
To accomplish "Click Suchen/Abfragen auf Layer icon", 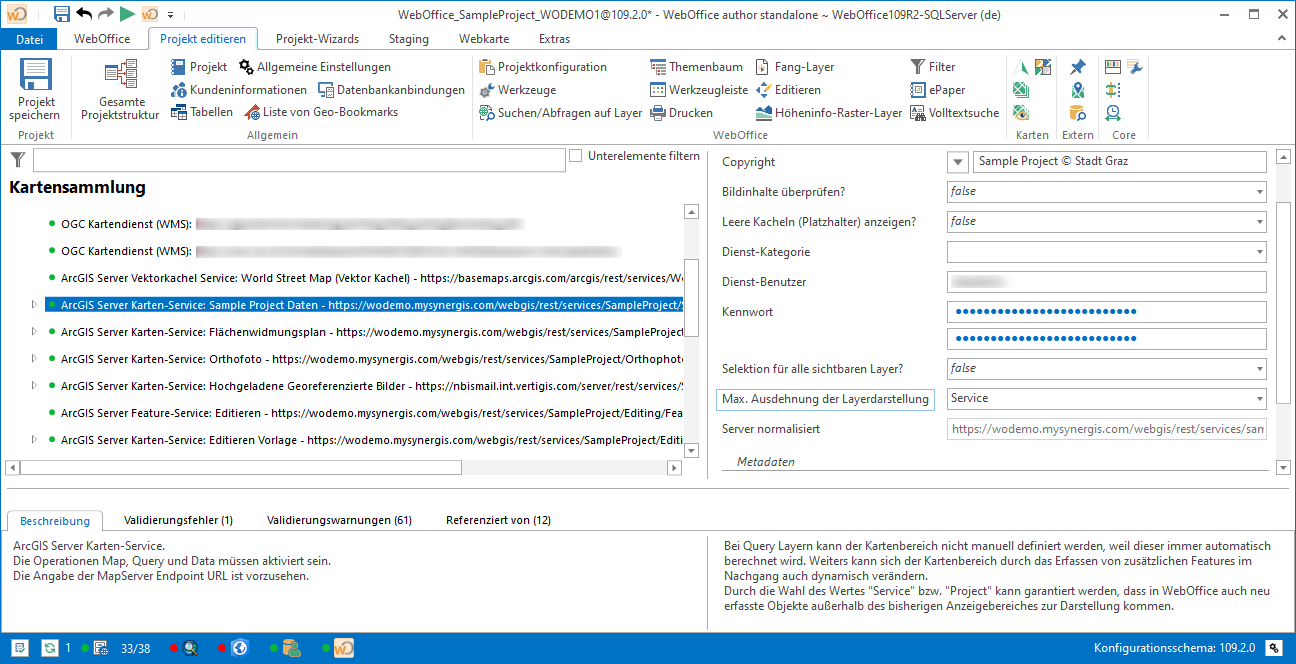I will tap(489, 112).
